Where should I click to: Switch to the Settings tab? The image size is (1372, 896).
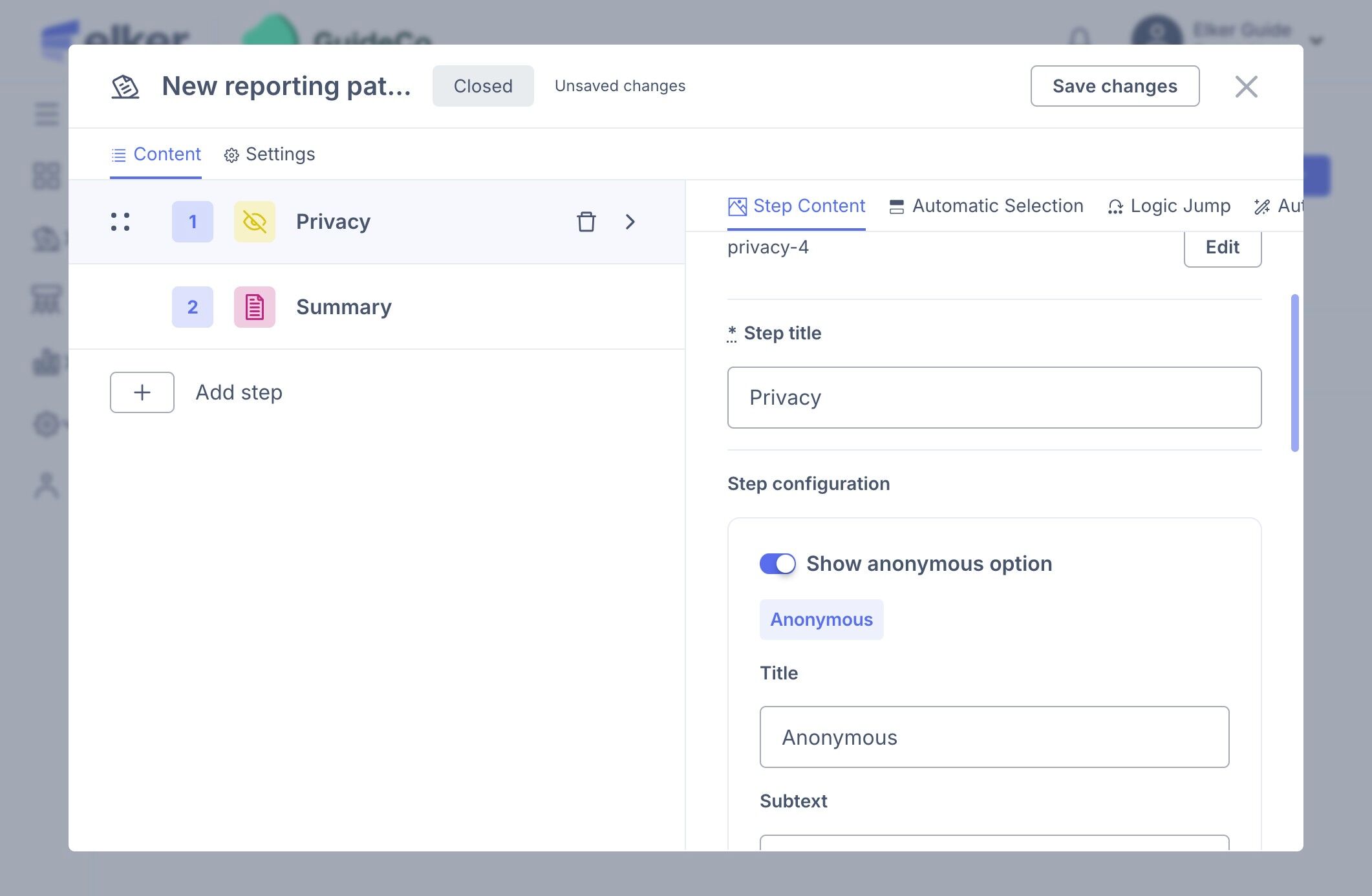[270, 155]
